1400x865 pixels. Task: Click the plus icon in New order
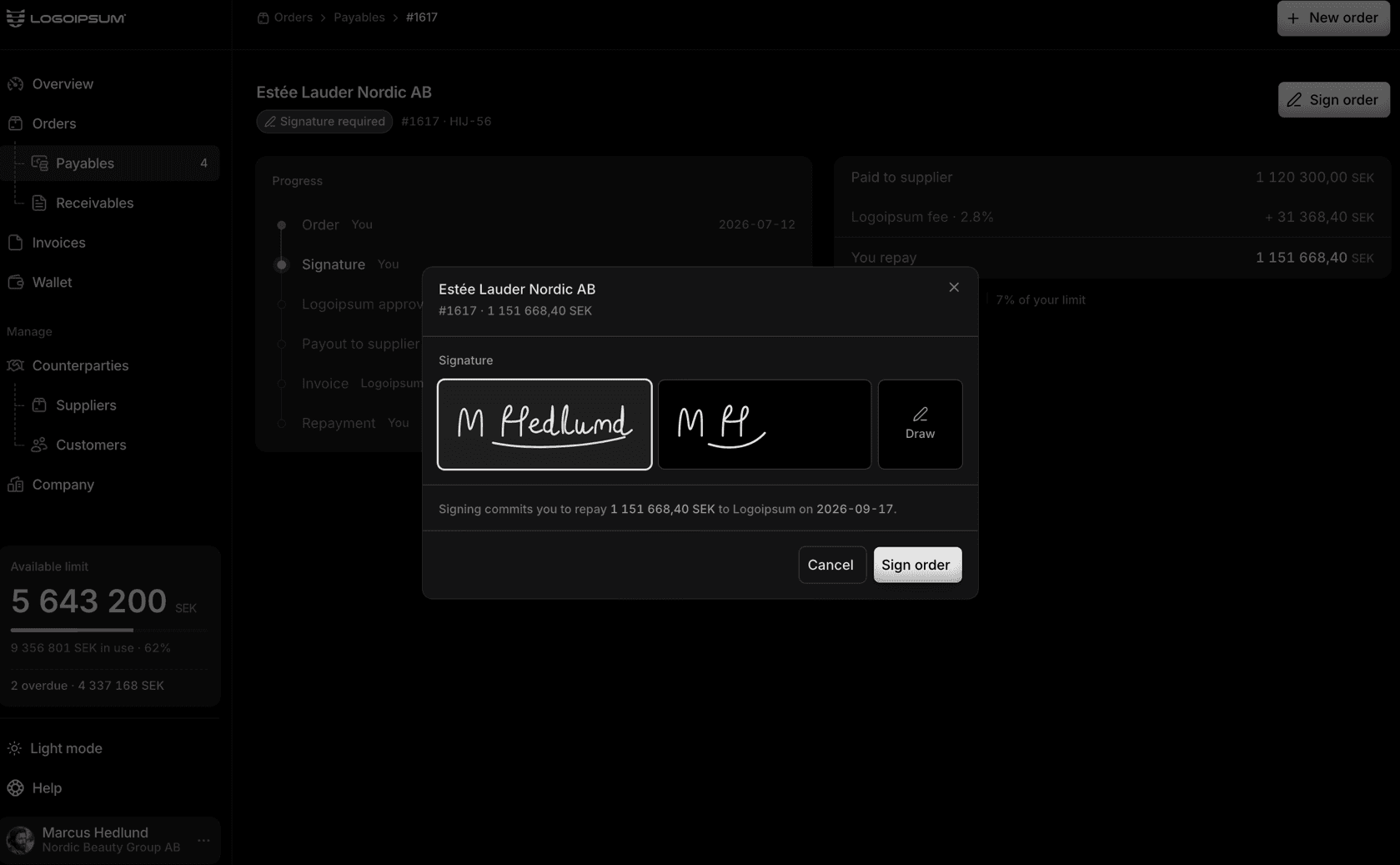1293,18
